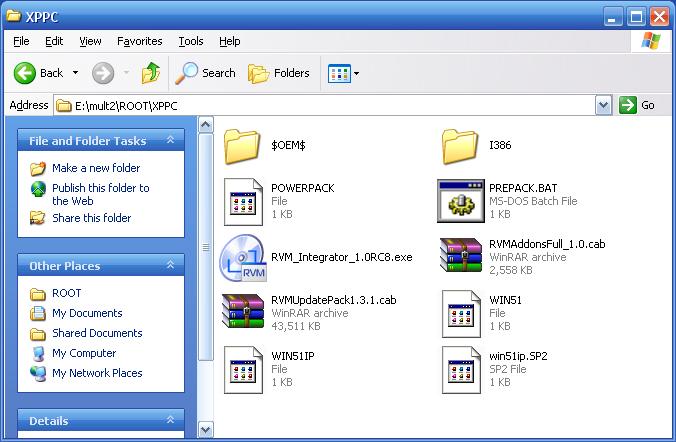Expand the Views dropdown arrow
Image resolution: width=676 pixels, height=442 pixels.
(357, 73)
